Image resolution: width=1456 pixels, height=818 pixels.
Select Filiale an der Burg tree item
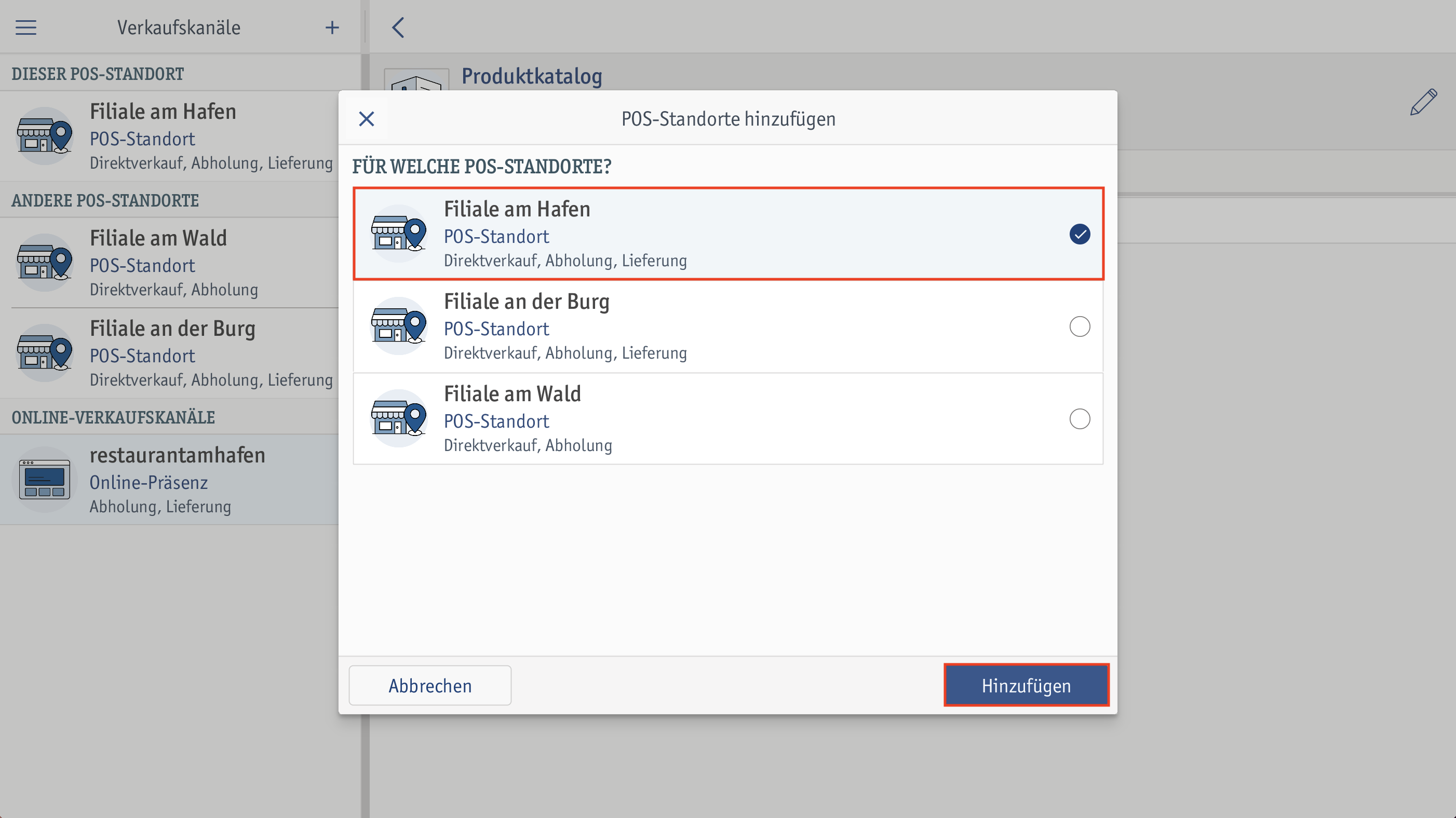pos(728,326)
